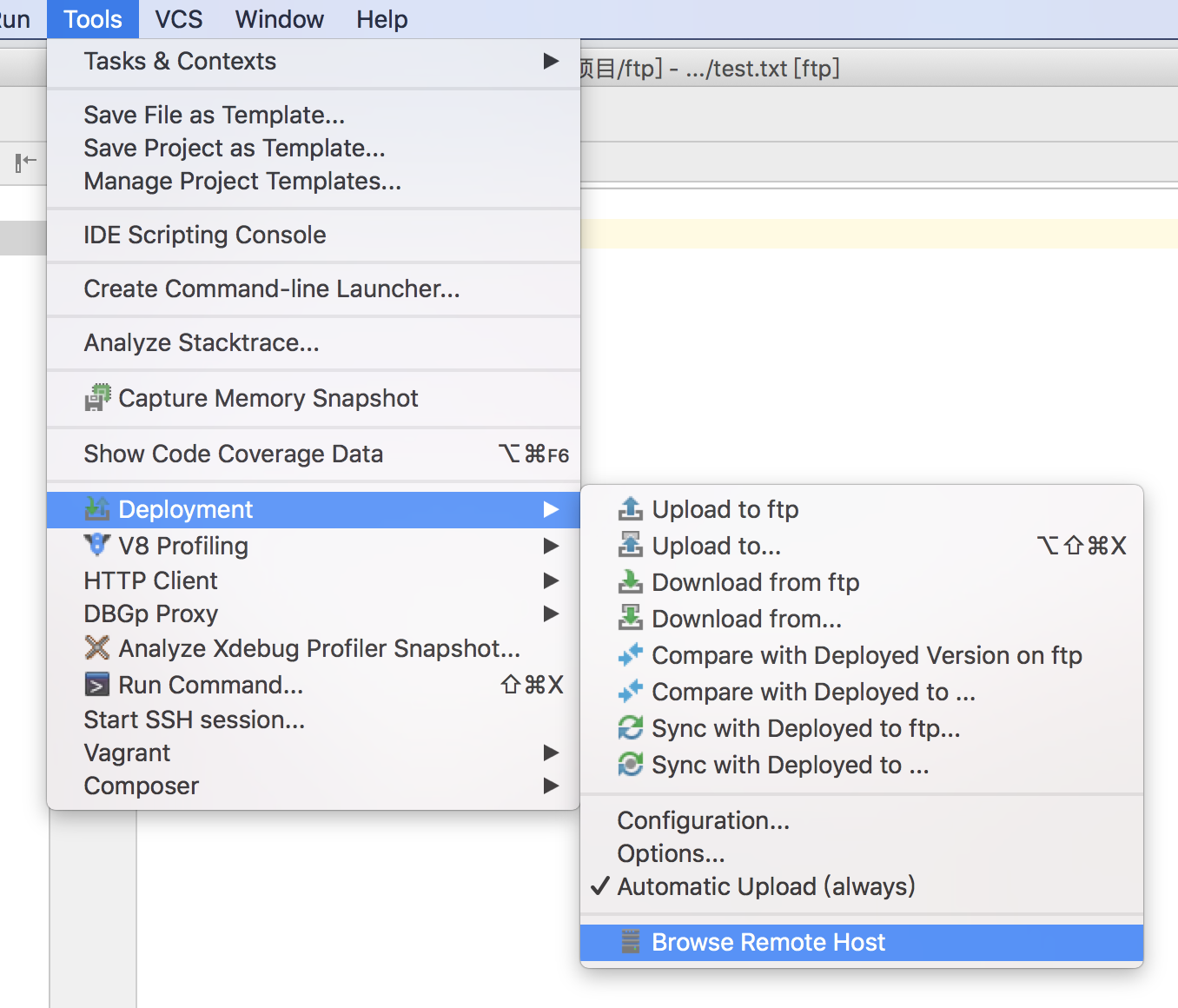This screenshot has width=1178, height=1008.
Task: Click the Download from... icon
Action: 630,619
